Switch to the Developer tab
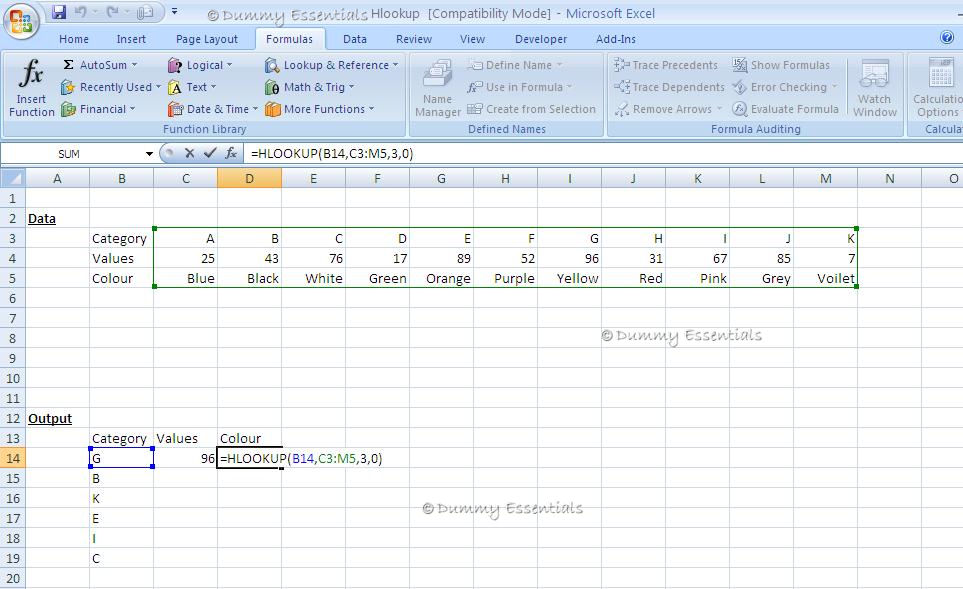 click(x=540, y=39)
